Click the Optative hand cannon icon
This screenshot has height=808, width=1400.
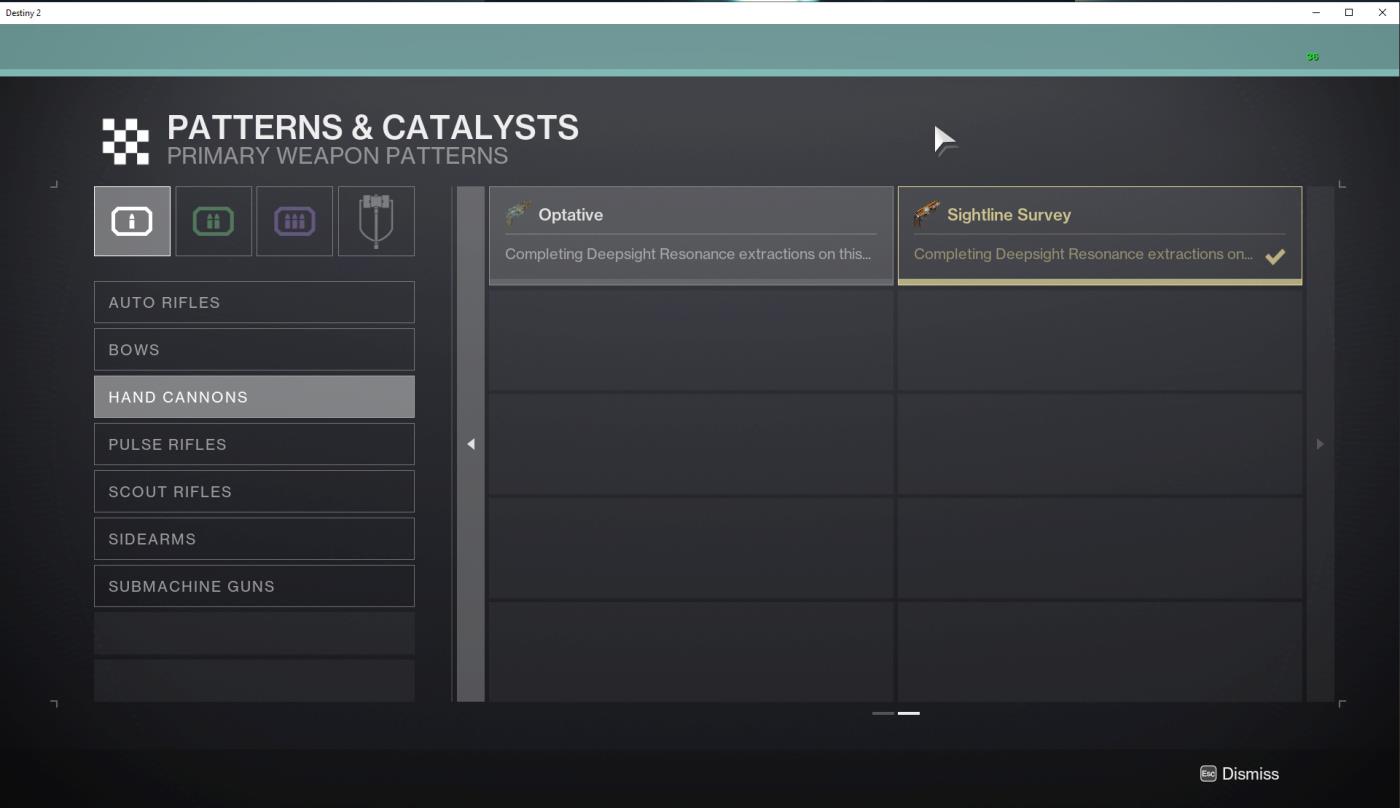518,214
